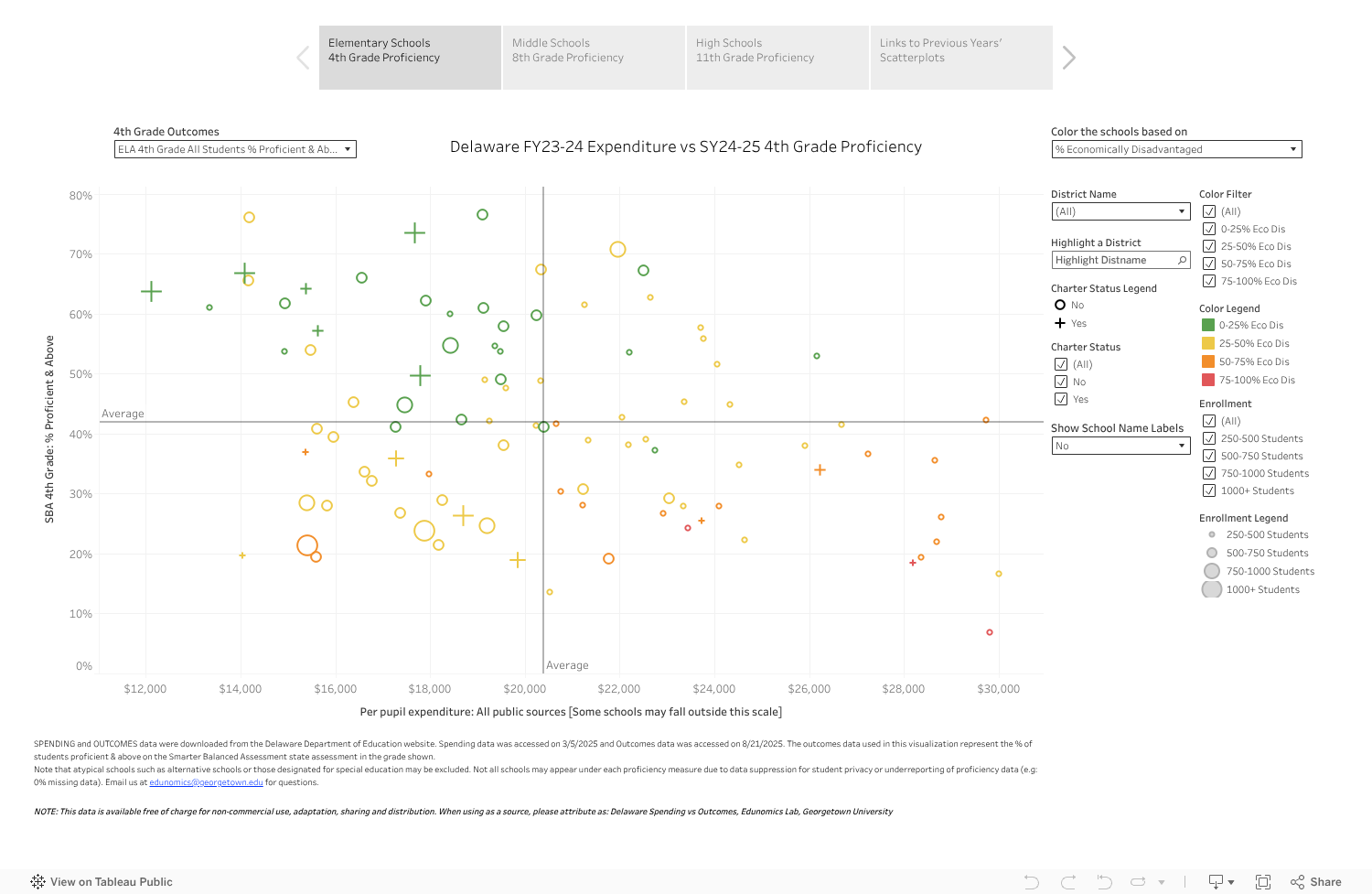The image size is (1372, 894).
Task: Click the magnifying glass in Highlight Distname box
Action: 1183,260
